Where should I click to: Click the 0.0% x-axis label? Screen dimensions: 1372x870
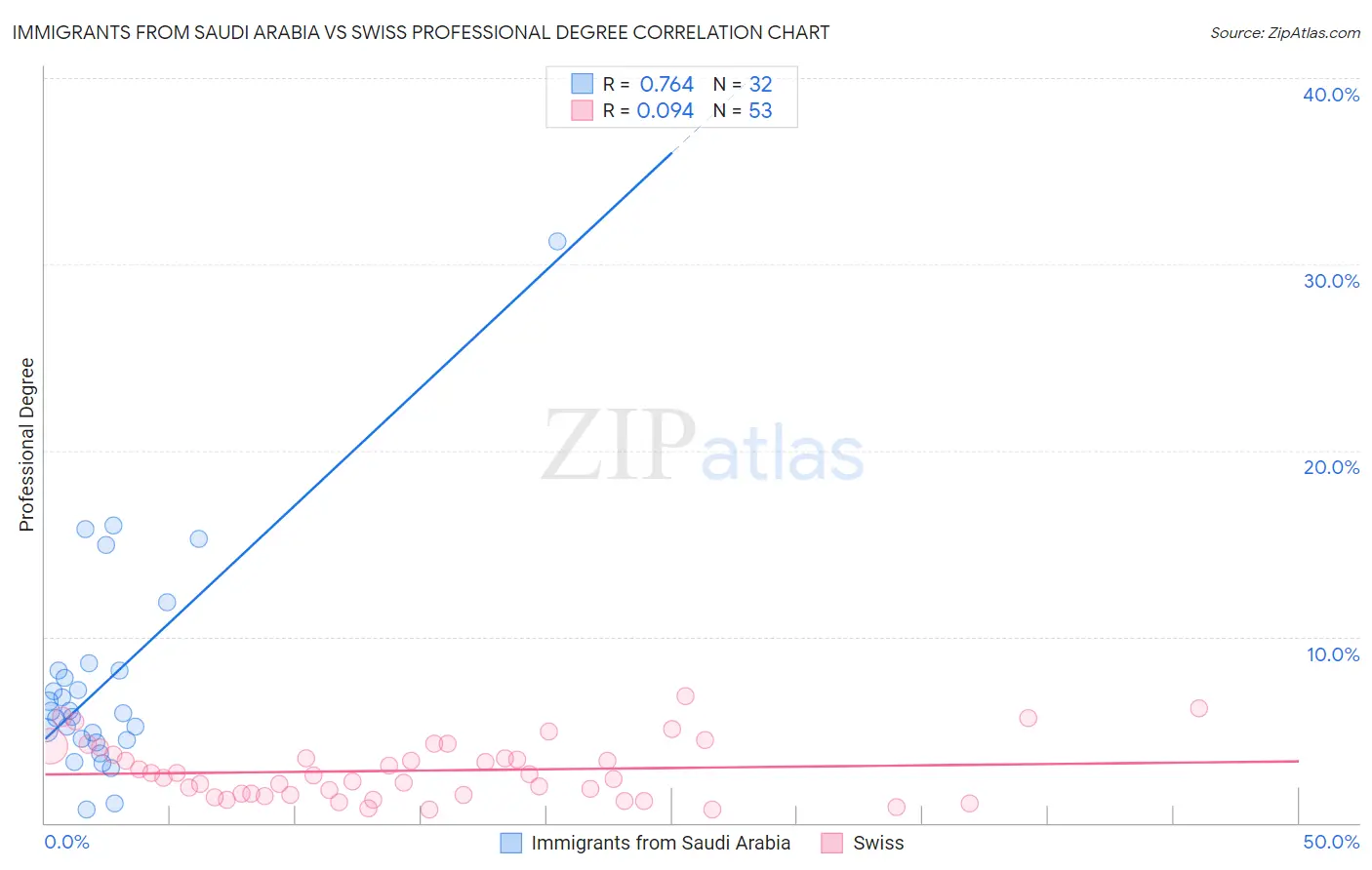(67, 842)
